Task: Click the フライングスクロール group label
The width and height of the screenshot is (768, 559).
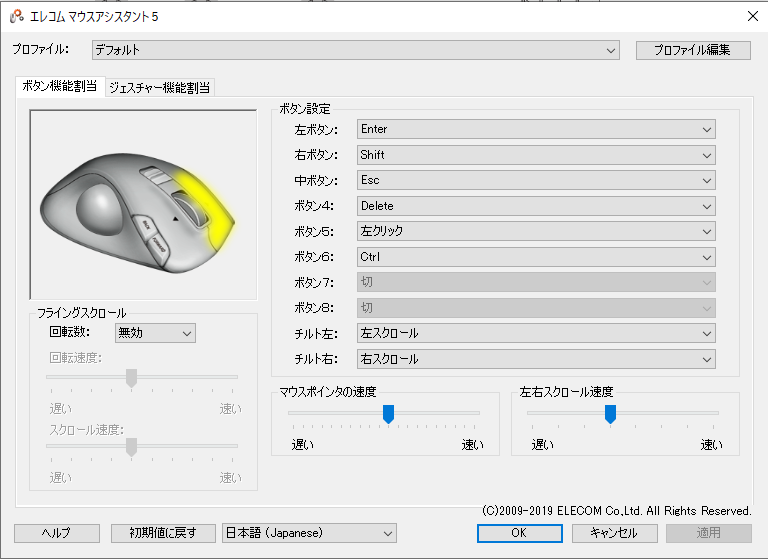Action: 82,313
